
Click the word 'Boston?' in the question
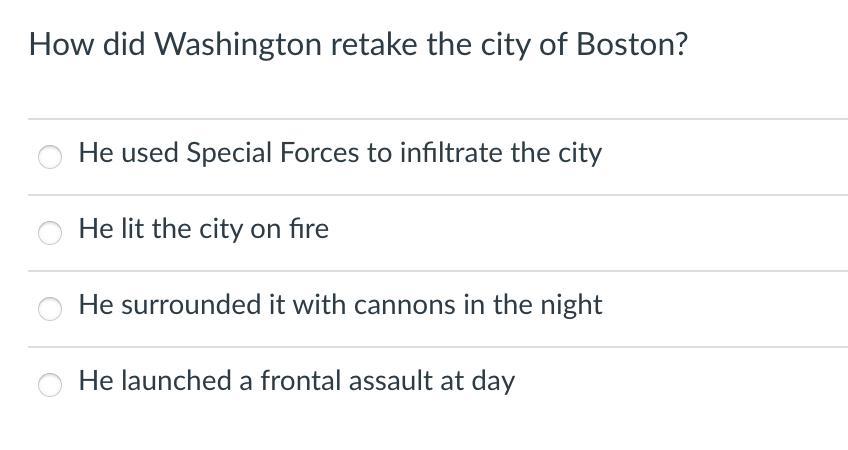tap(632, 43)
